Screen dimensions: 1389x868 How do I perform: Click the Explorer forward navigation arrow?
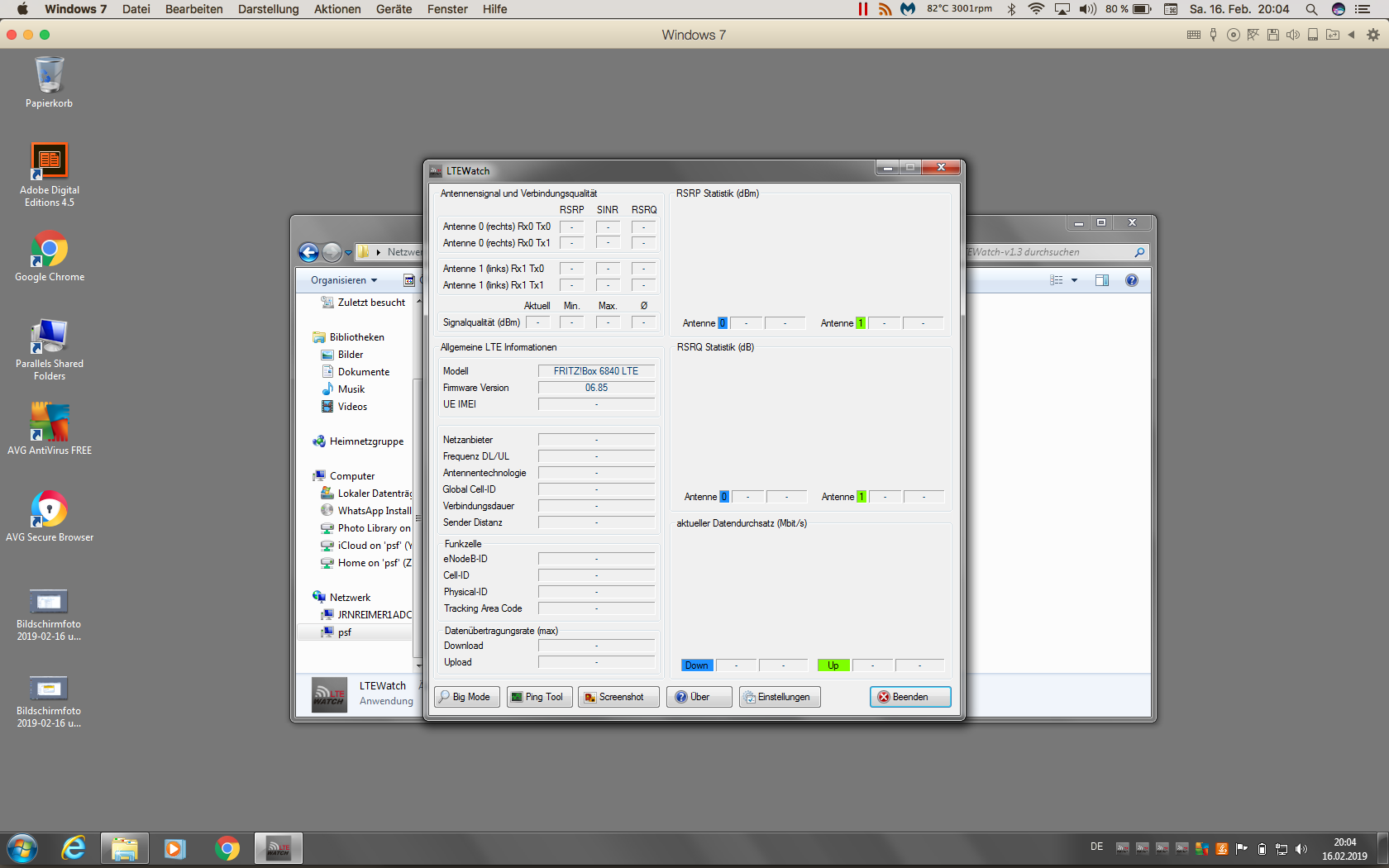[x=332, y=252]
